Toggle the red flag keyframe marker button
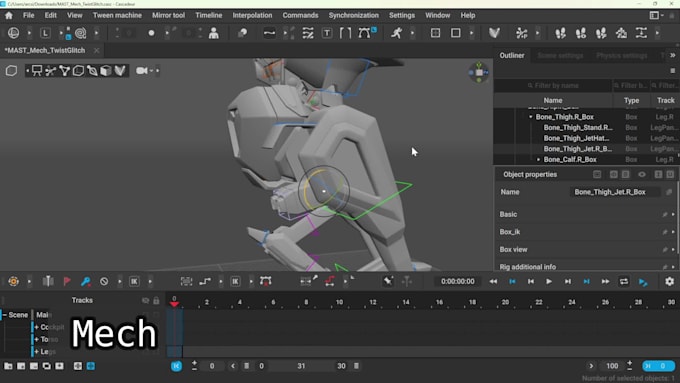The width and height of the screenshot is (680, 383). coord(67,282)
